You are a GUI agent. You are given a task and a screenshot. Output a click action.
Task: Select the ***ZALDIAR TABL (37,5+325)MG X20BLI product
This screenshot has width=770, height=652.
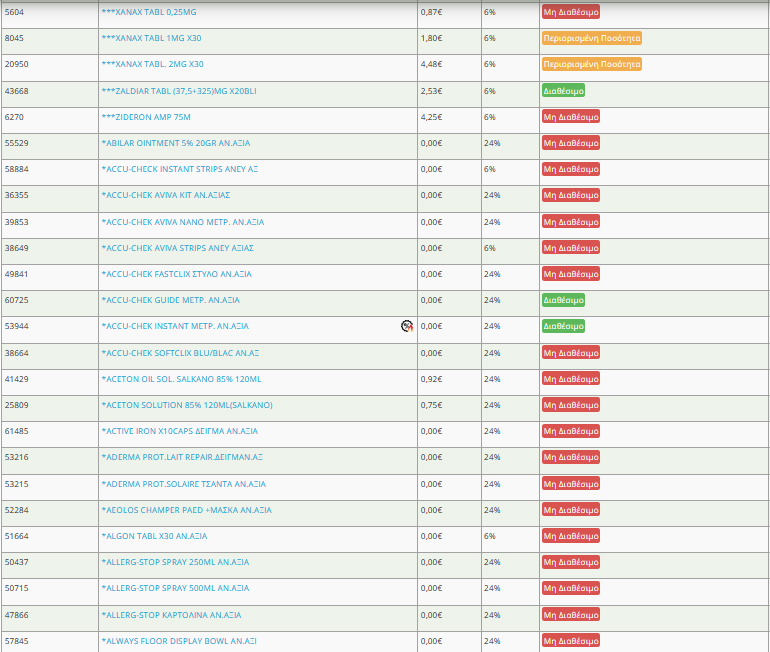click(179, 91)
